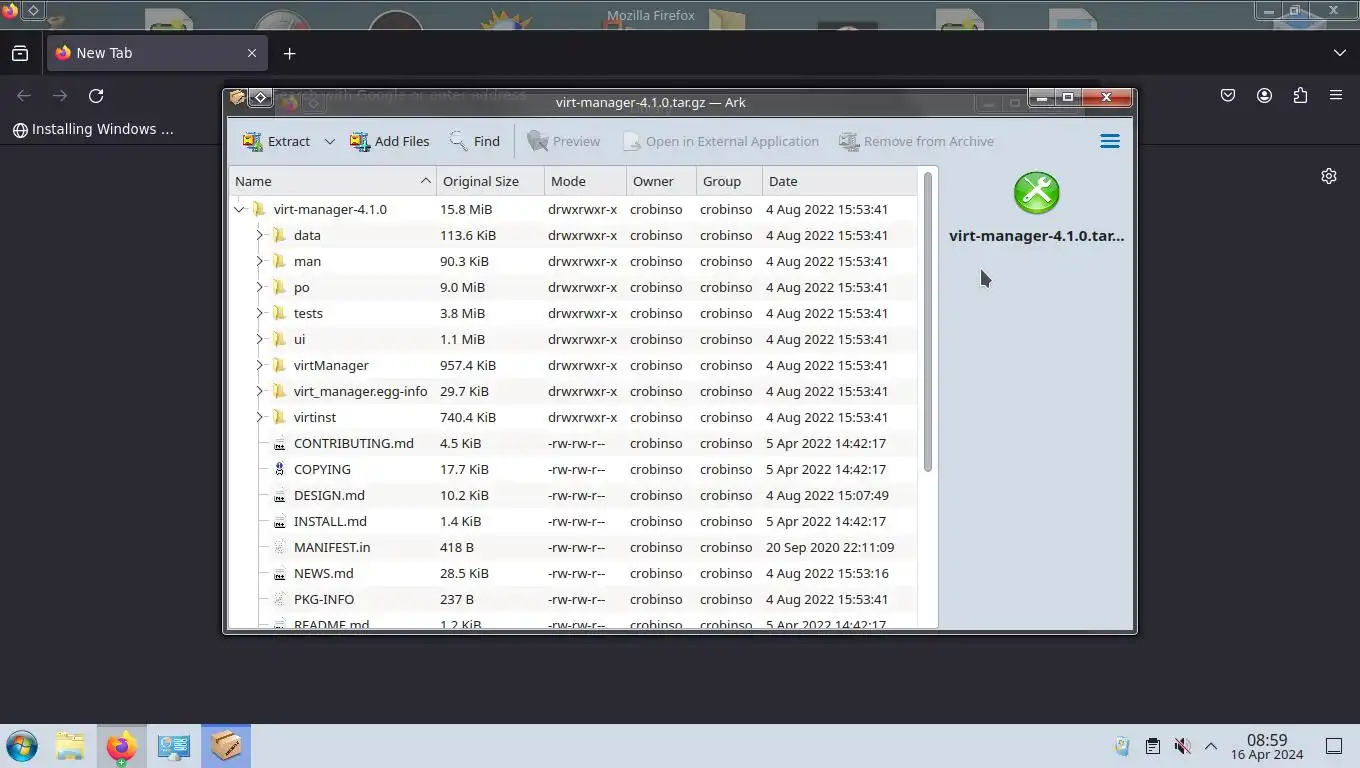Click the Preview toolbar button
Screen dimensions: 1360x768
point(563,141)
